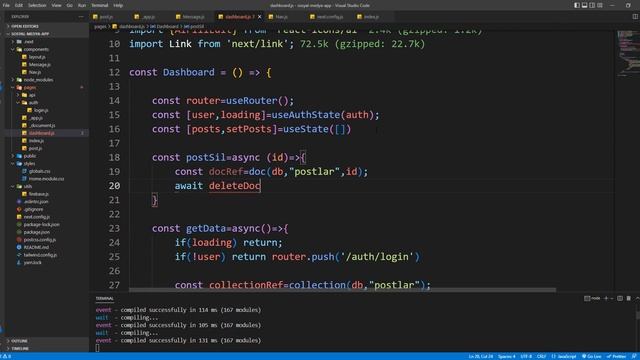Click the Prettier status bar item

[x=616, y=357]
